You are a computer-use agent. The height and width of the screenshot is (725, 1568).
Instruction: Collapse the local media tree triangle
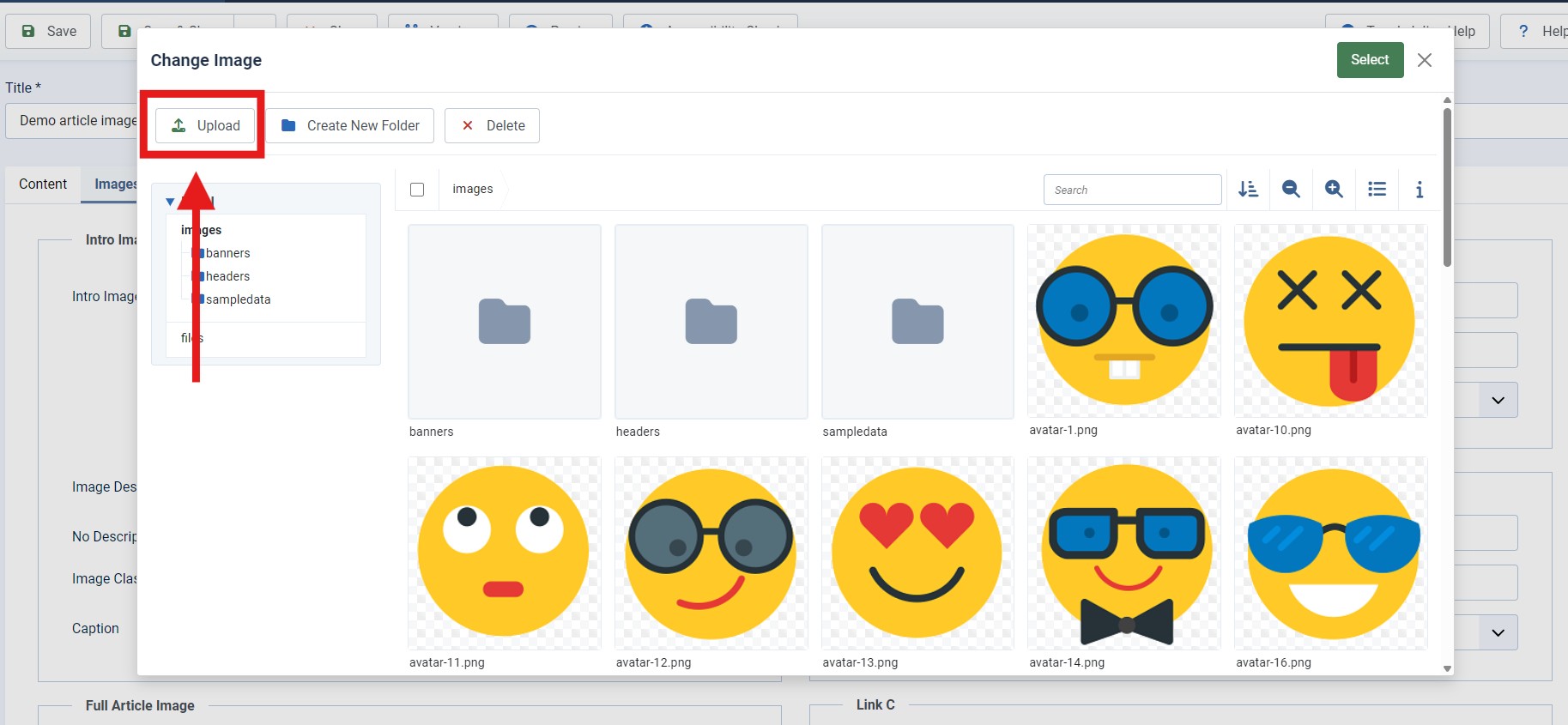170,202
